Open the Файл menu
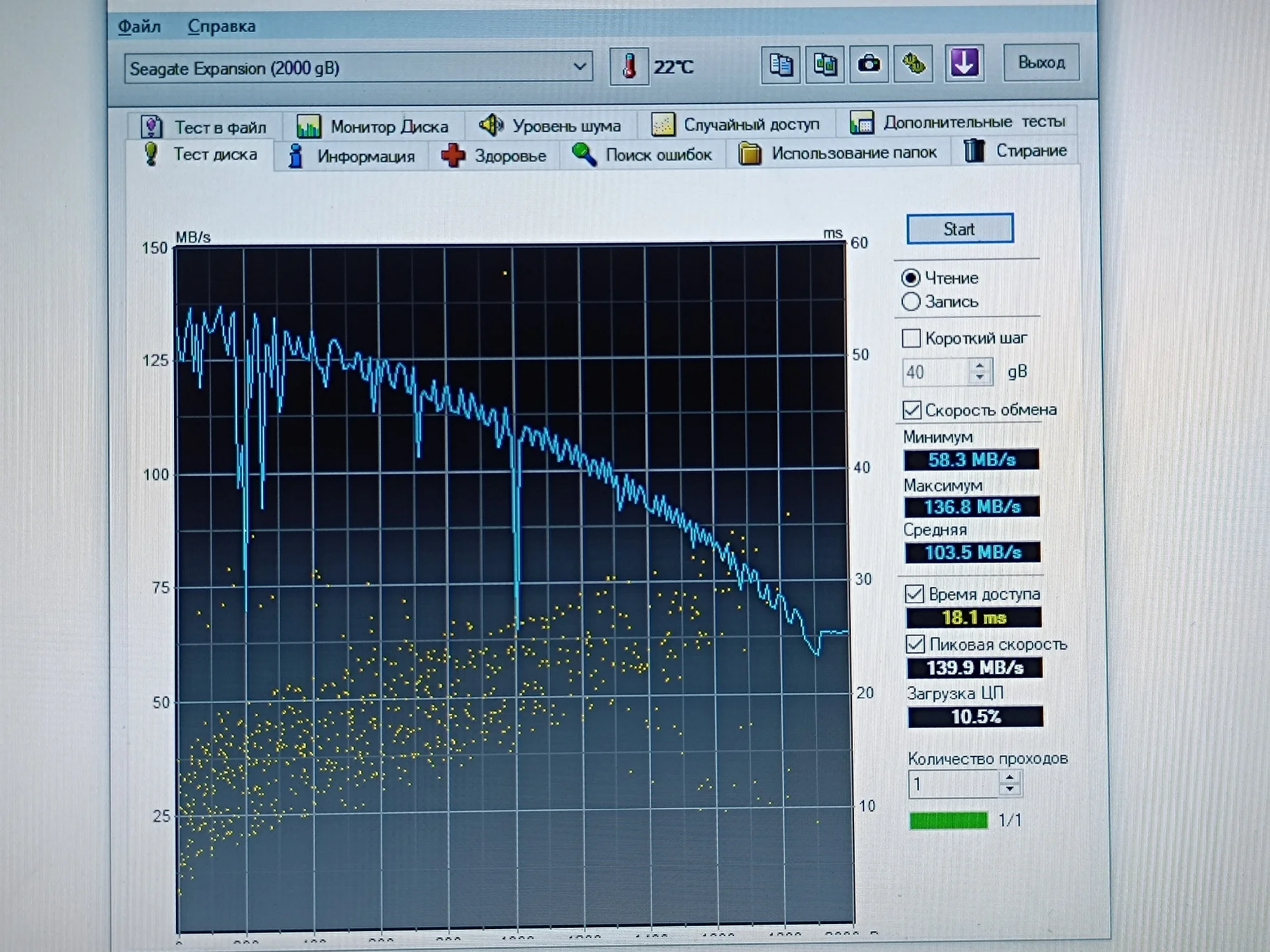Image resolution: width=1270 pixels, height=952 pixels. coord(139,27)
